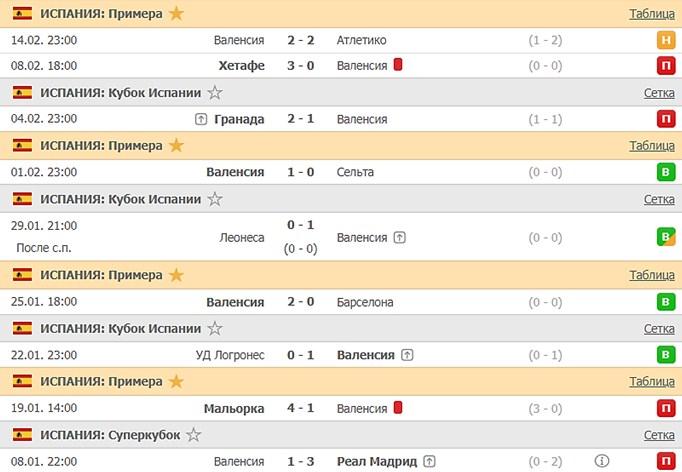
Task: Select the УД Логронес team name
Action: [x=231, y=355]
